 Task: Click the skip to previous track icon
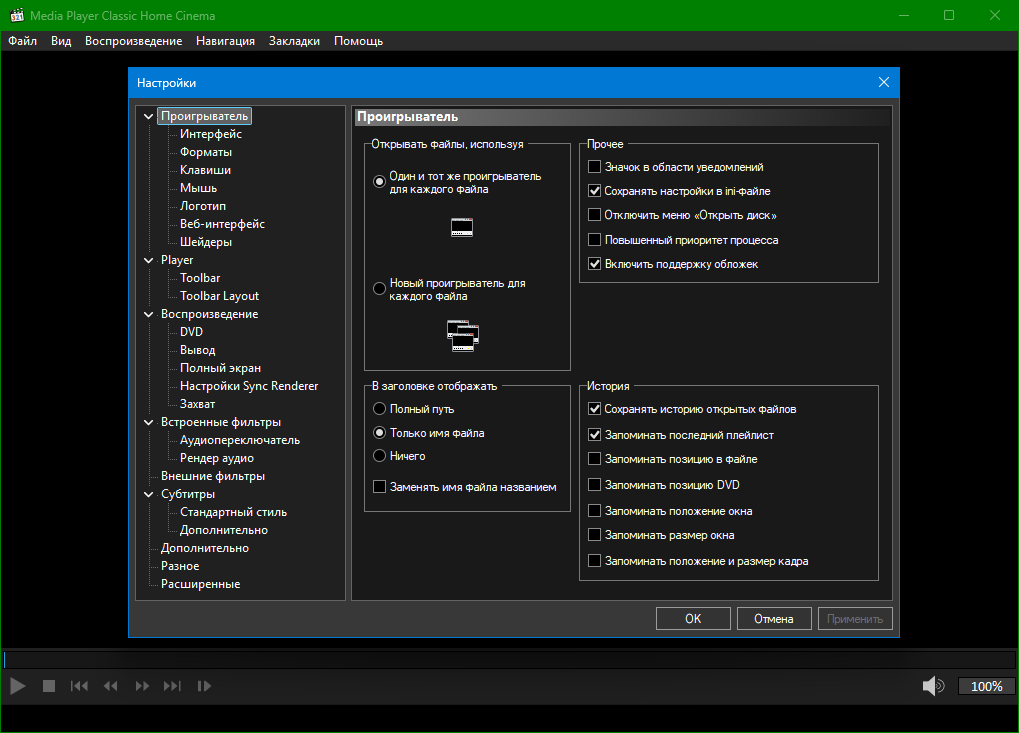[79, 686]
